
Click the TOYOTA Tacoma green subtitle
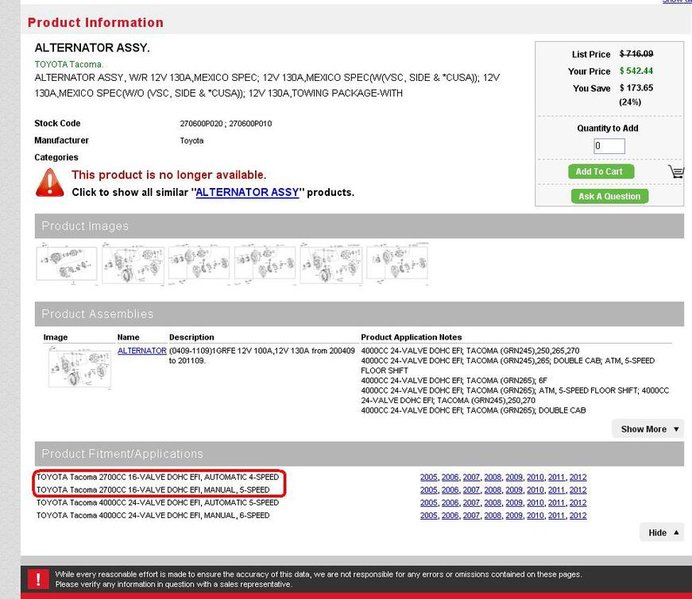[69, 64]
